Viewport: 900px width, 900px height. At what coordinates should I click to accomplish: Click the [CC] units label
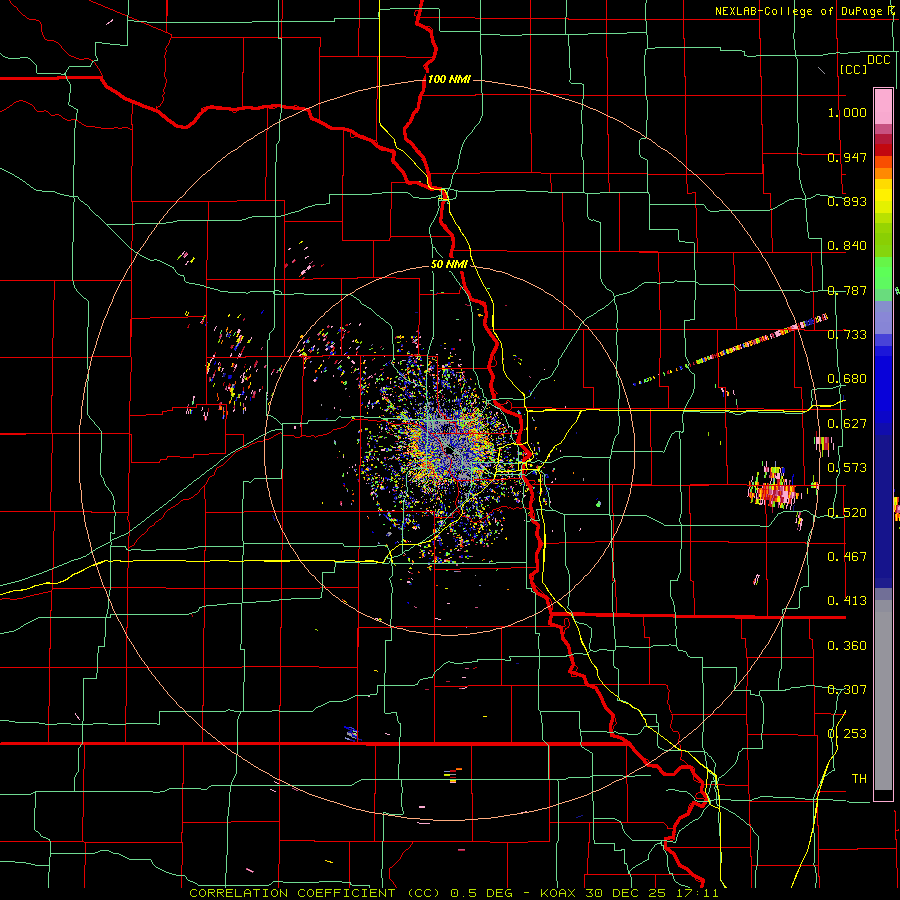tap(854, 69)
